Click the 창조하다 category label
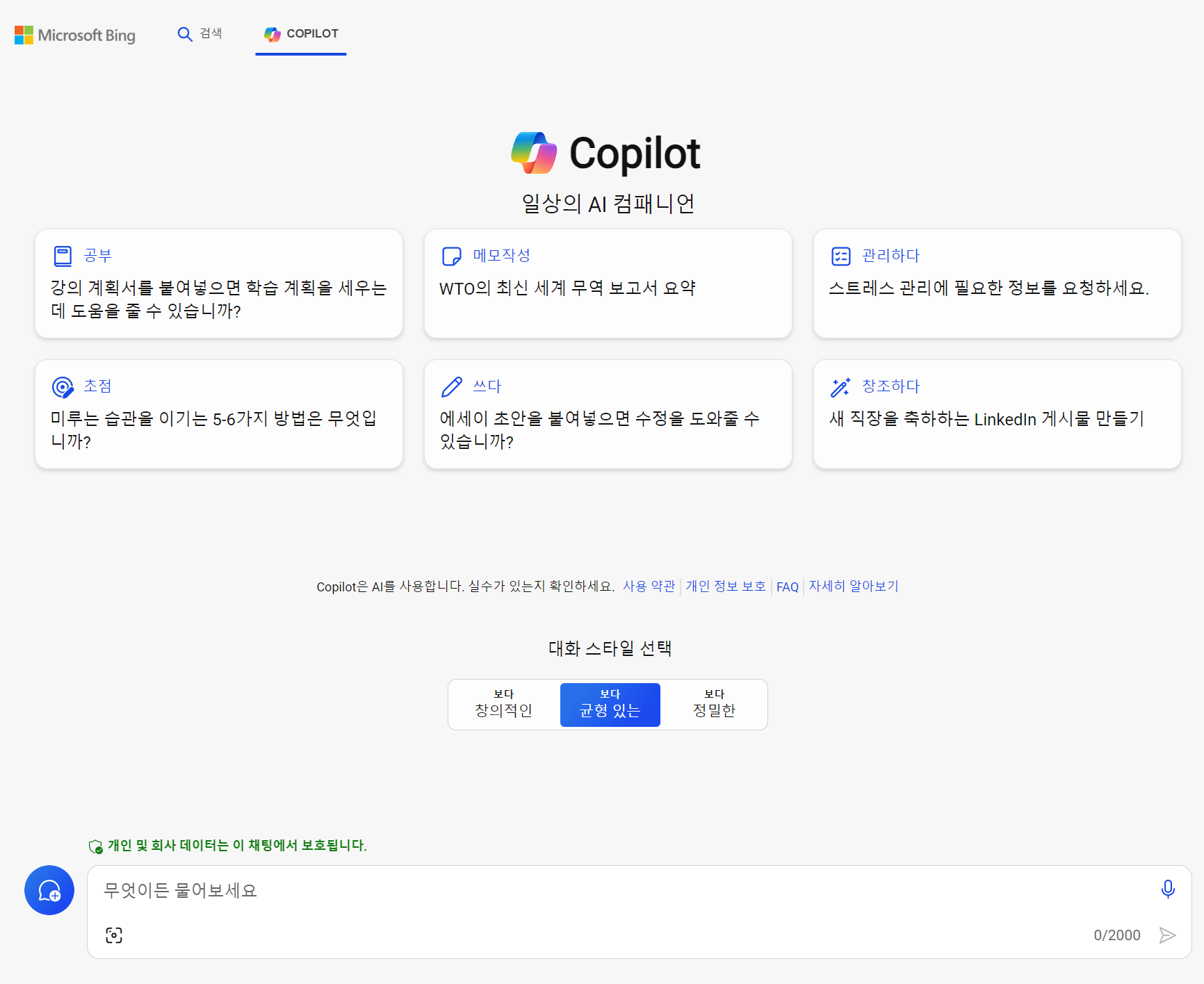This screenshot has height=984, width=1204. (891, 386)
